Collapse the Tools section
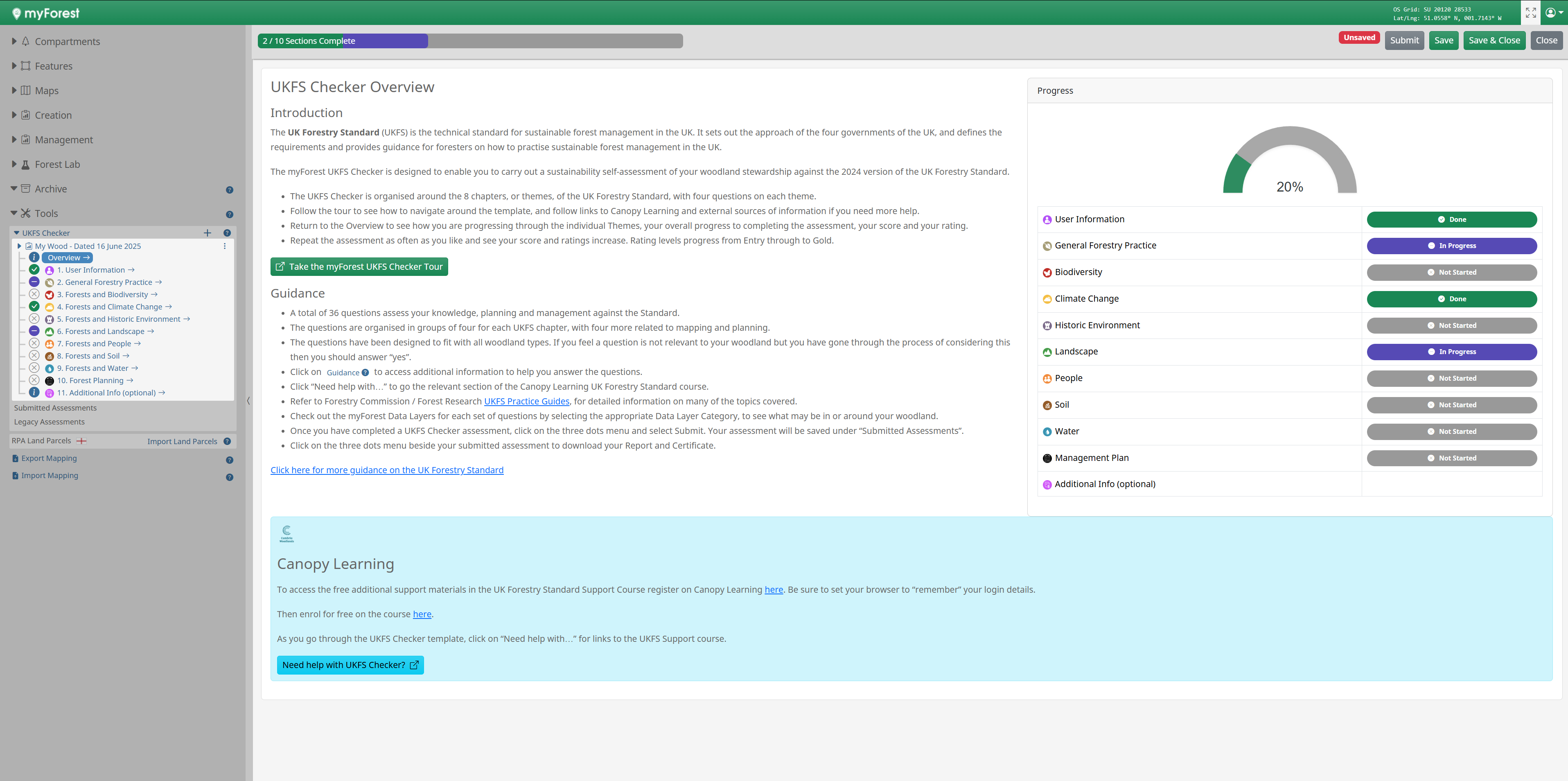 pyautogui.click(x=14, y=213)
